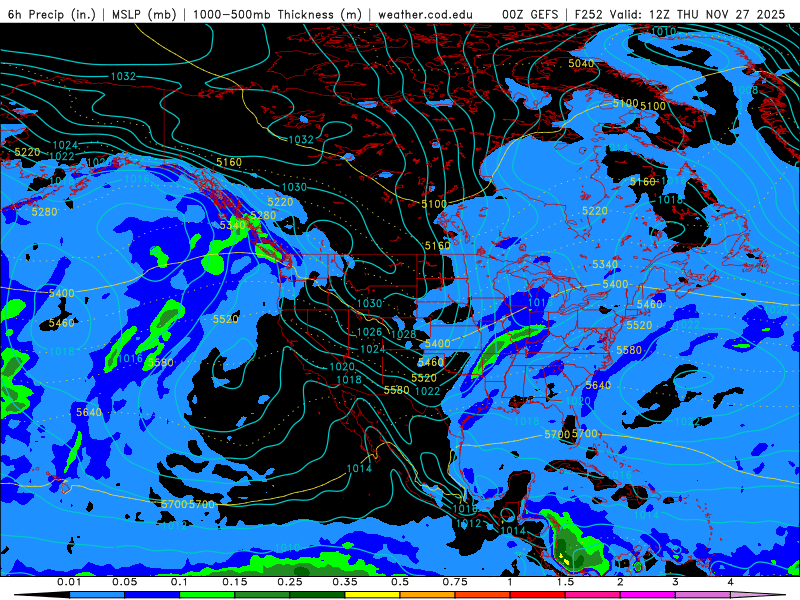
Task: Click the 0.75 legend value
Action: 455,582
